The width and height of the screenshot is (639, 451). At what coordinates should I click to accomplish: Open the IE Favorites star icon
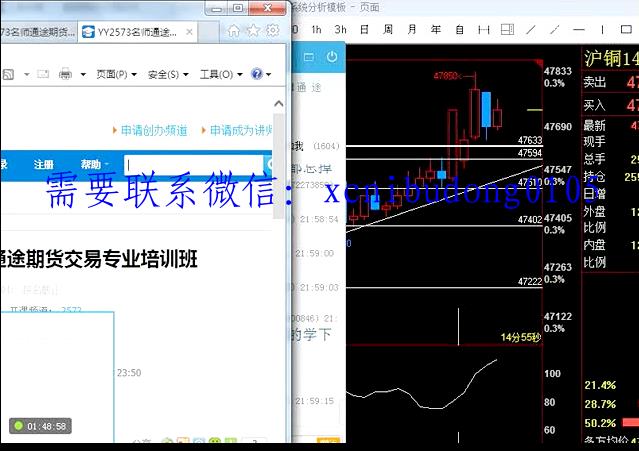[253, 31]
